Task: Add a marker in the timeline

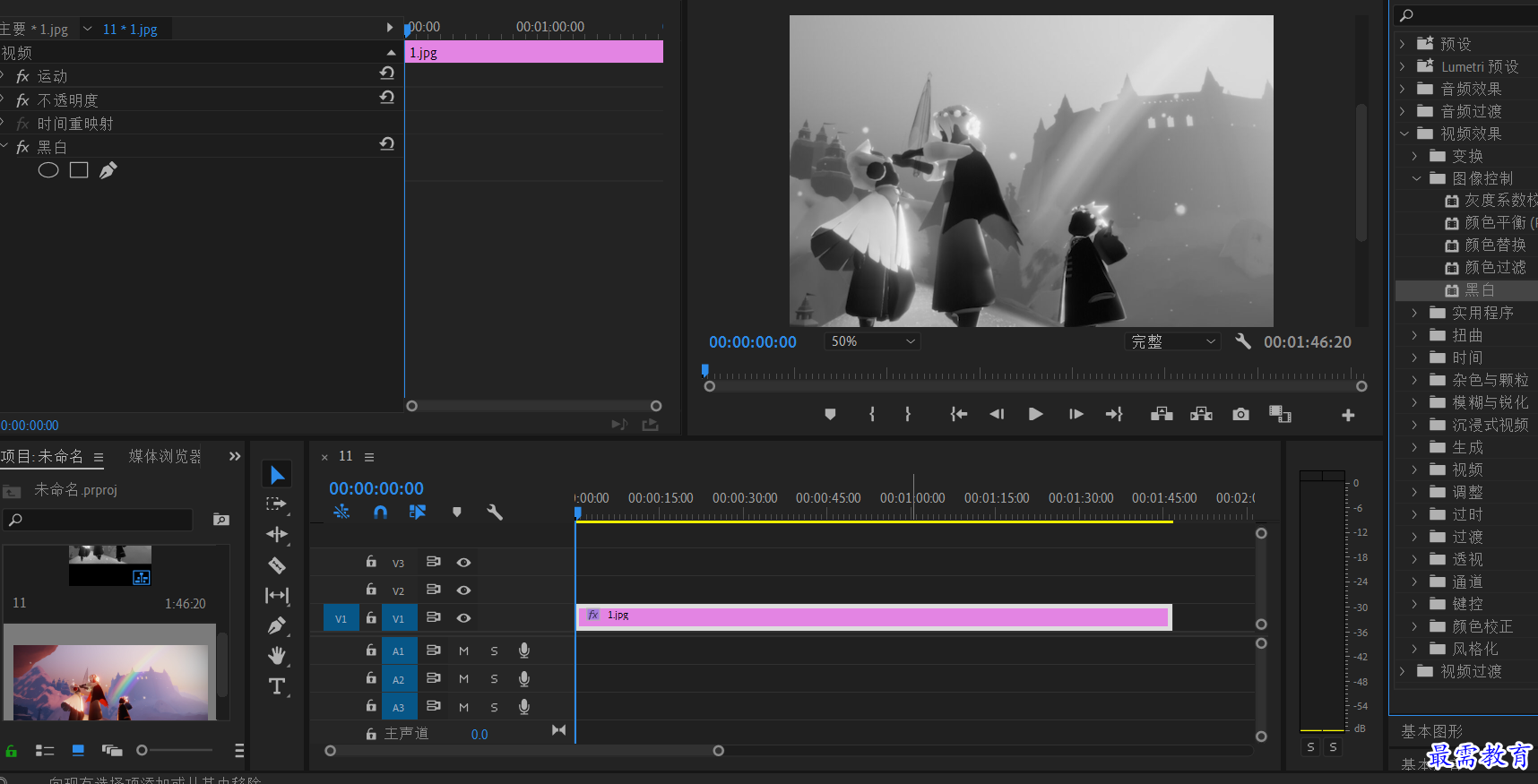Action: tap(457, 513)
